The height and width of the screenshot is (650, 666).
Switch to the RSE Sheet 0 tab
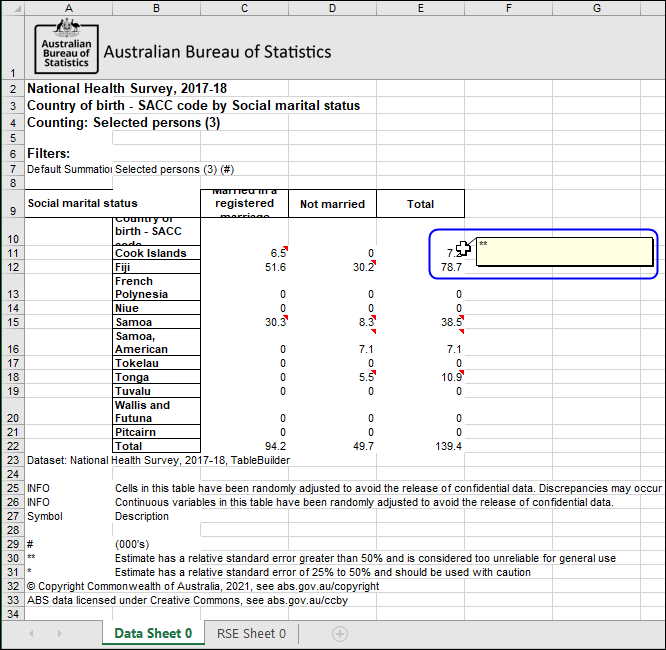(245, 634)
